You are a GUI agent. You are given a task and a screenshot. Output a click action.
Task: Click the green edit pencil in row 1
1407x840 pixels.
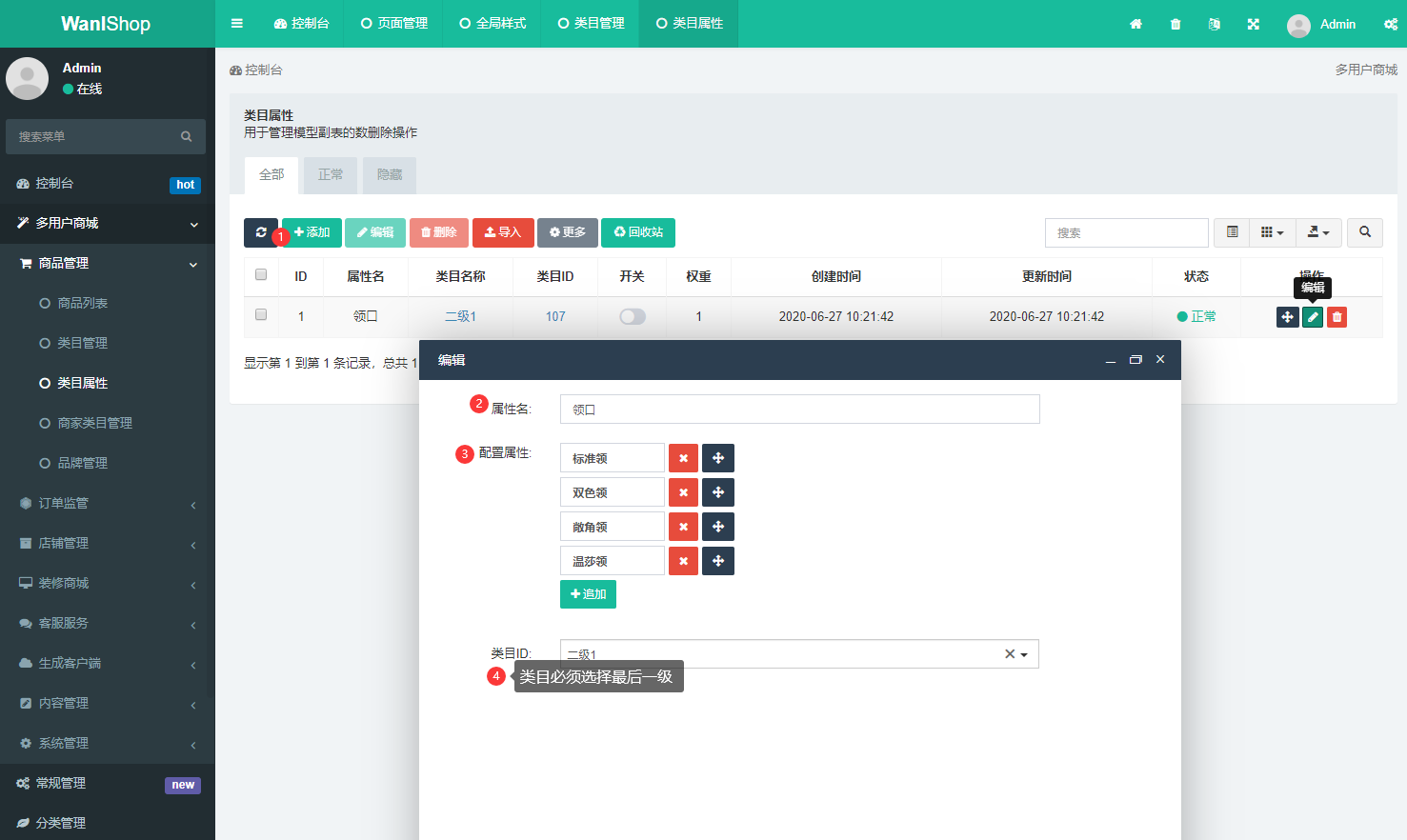[x=1313, y=317]
